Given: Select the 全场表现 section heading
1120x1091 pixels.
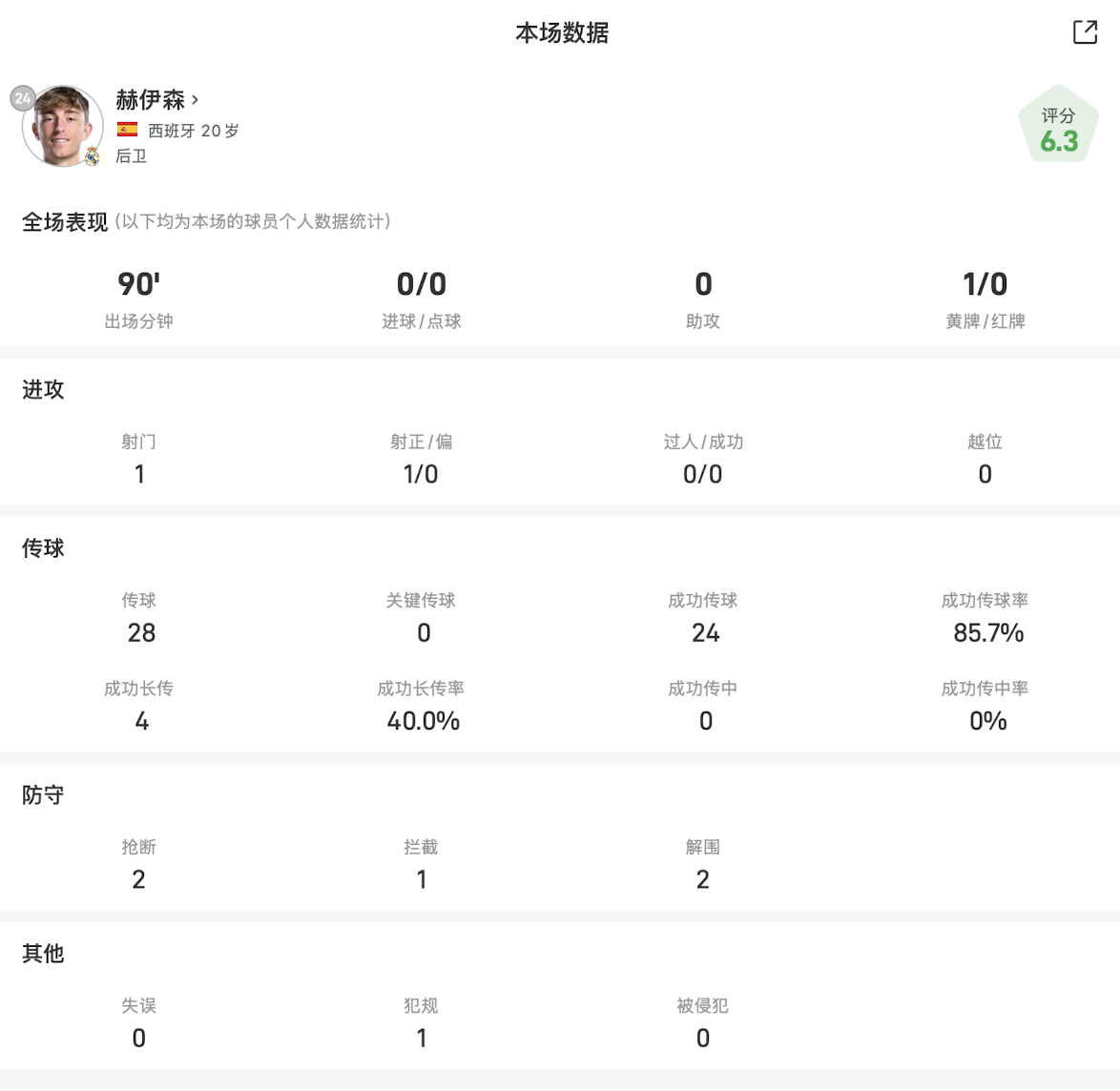Looking at the screenshot, I should point(65,222).
